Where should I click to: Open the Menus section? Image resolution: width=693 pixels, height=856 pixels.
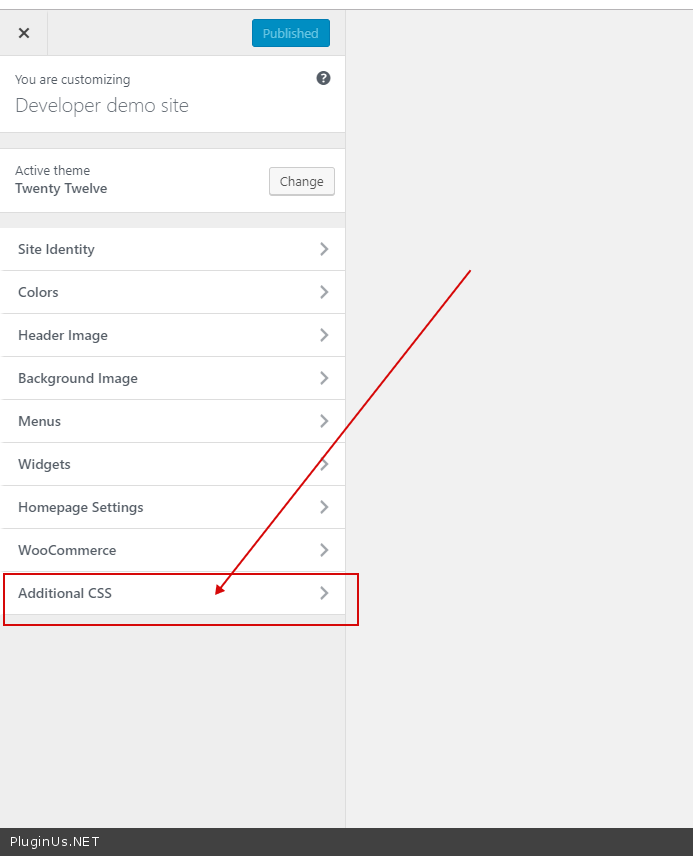[40, 421]
